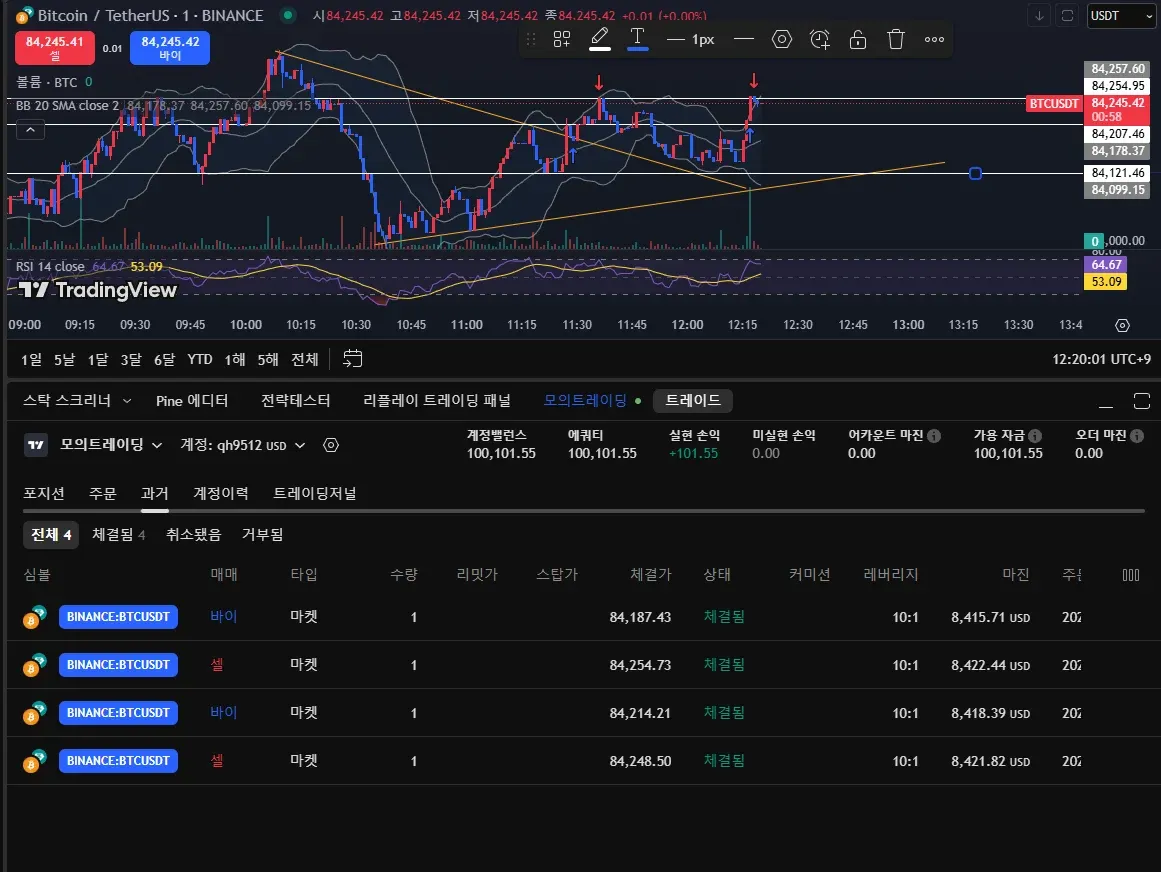Toggle the lock on selected drawing
Viewport: 1161px width, 872px height.
(858, 39)
